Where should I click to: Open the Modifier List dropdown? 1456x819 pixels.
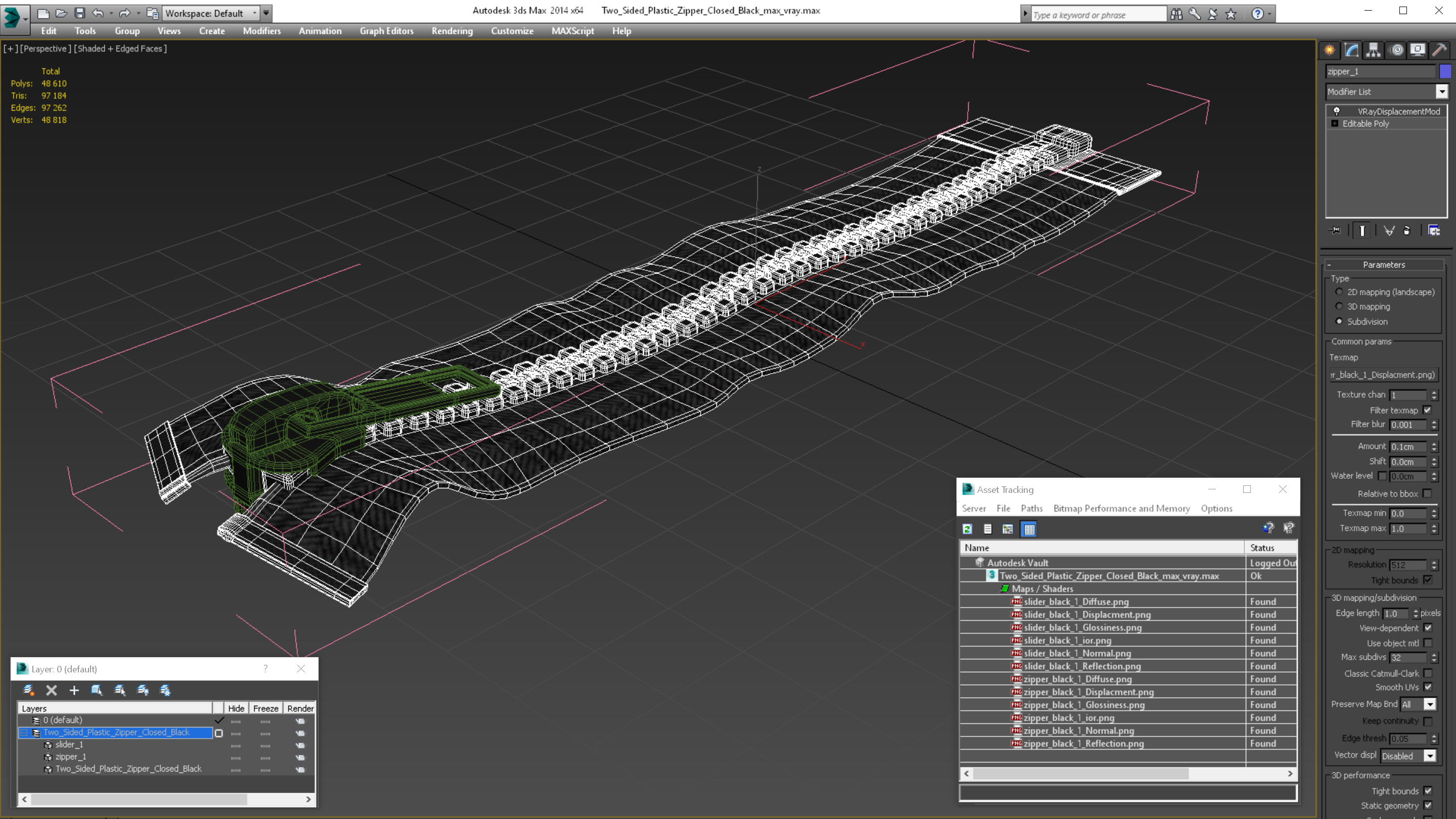tap(1441, 92)
